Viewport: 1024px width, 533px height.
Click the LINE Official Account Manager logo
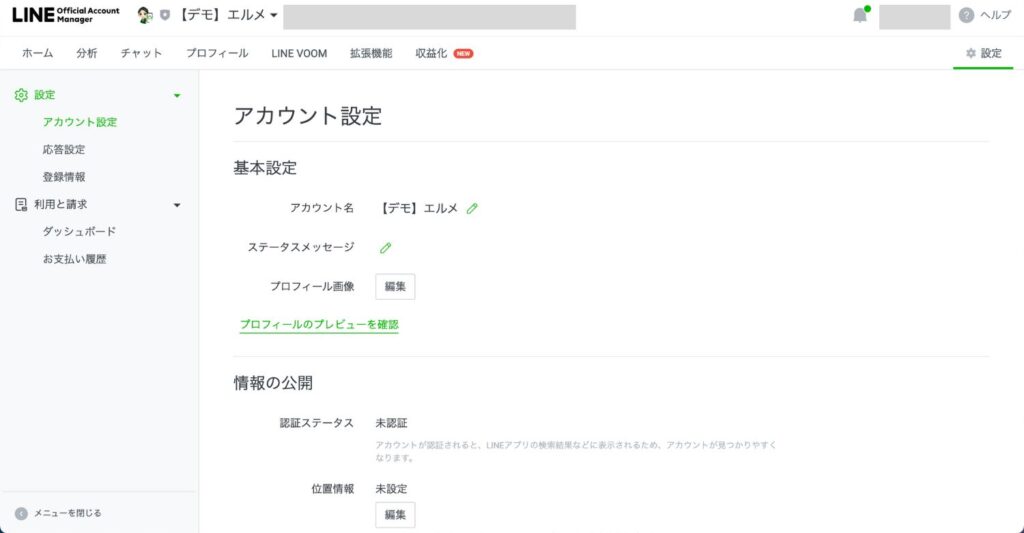pyautogui.click(x=65, y=15)
